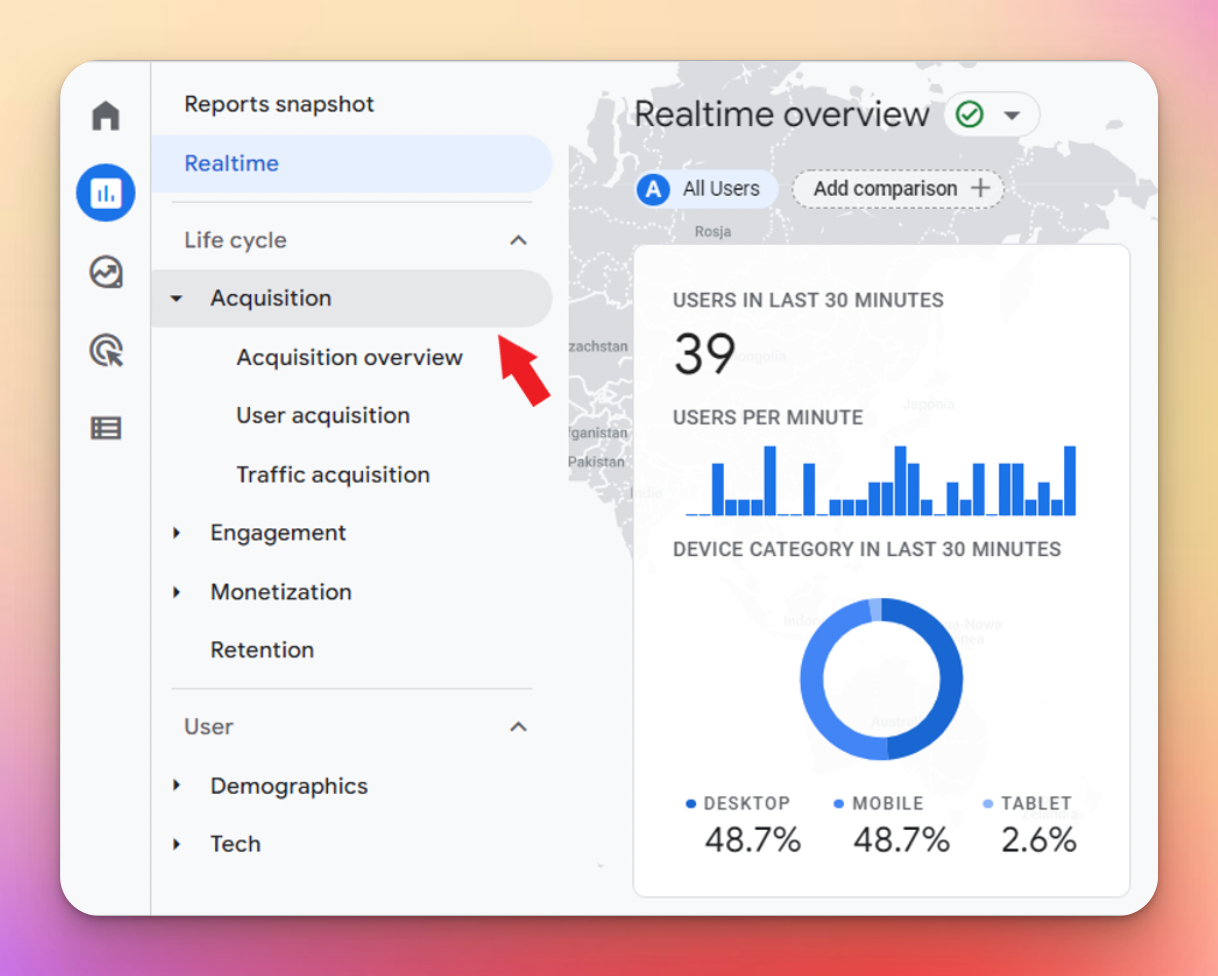Expand the Monetization tree arrow
This screenshot has height=976, width=1218.
point(177,592)
